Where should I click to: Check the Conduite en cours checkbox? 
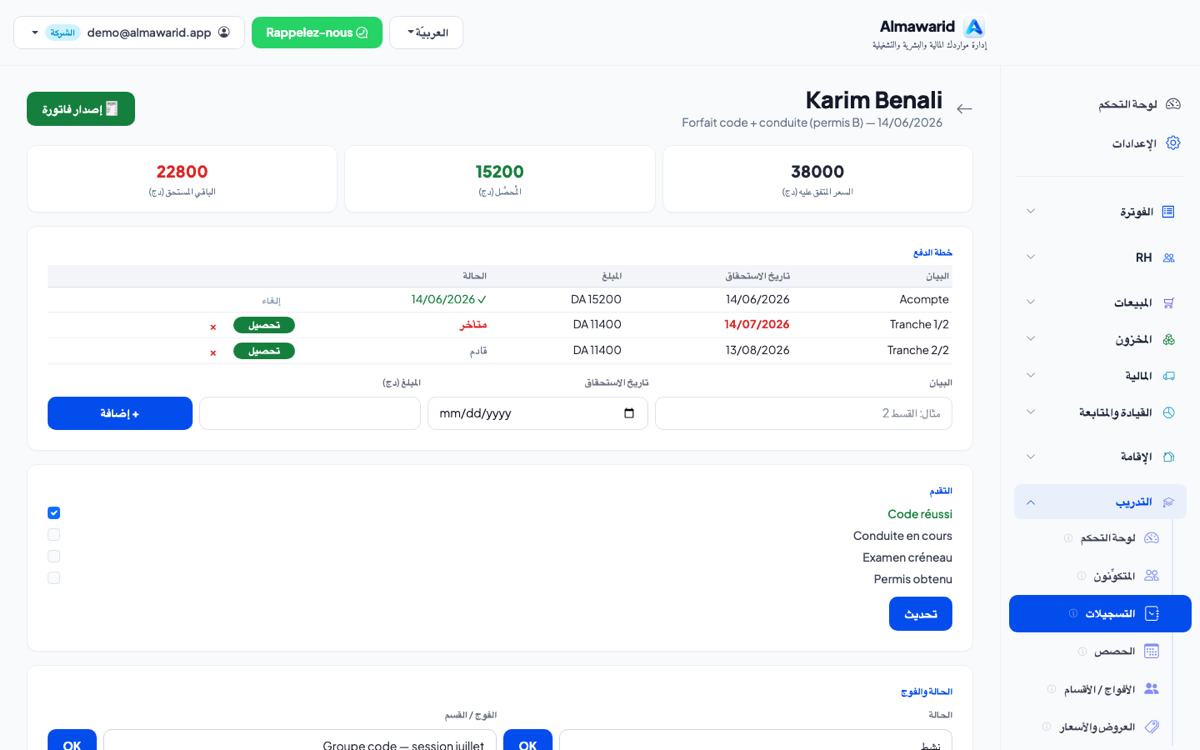coord(54,535)
